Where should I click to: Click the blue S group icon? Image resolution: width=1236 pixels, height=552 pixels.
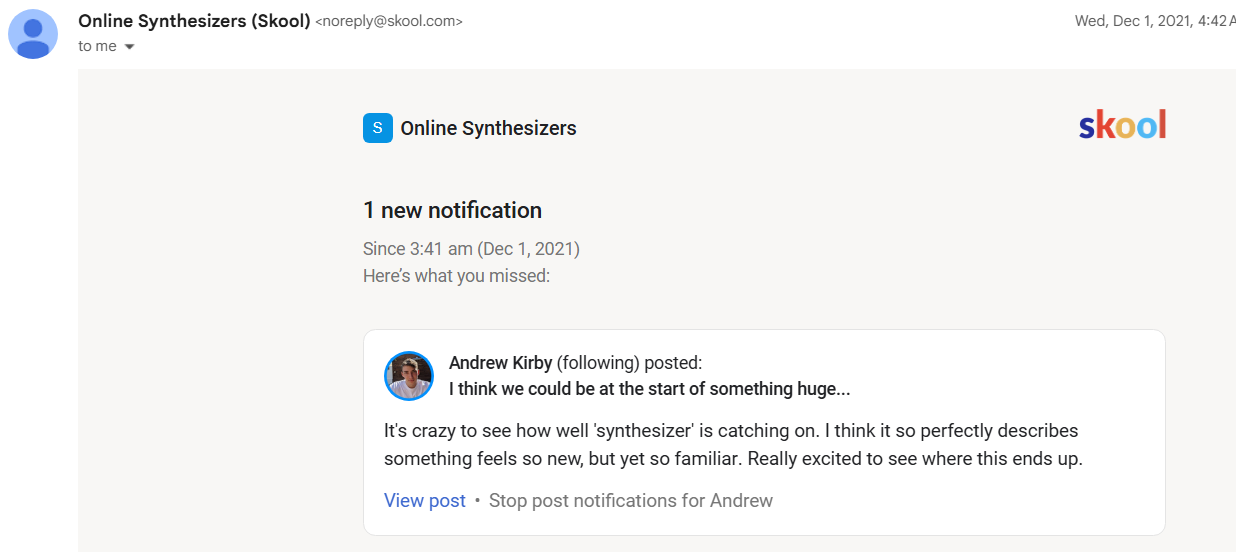pyautogui.click(x=377, y=128)
